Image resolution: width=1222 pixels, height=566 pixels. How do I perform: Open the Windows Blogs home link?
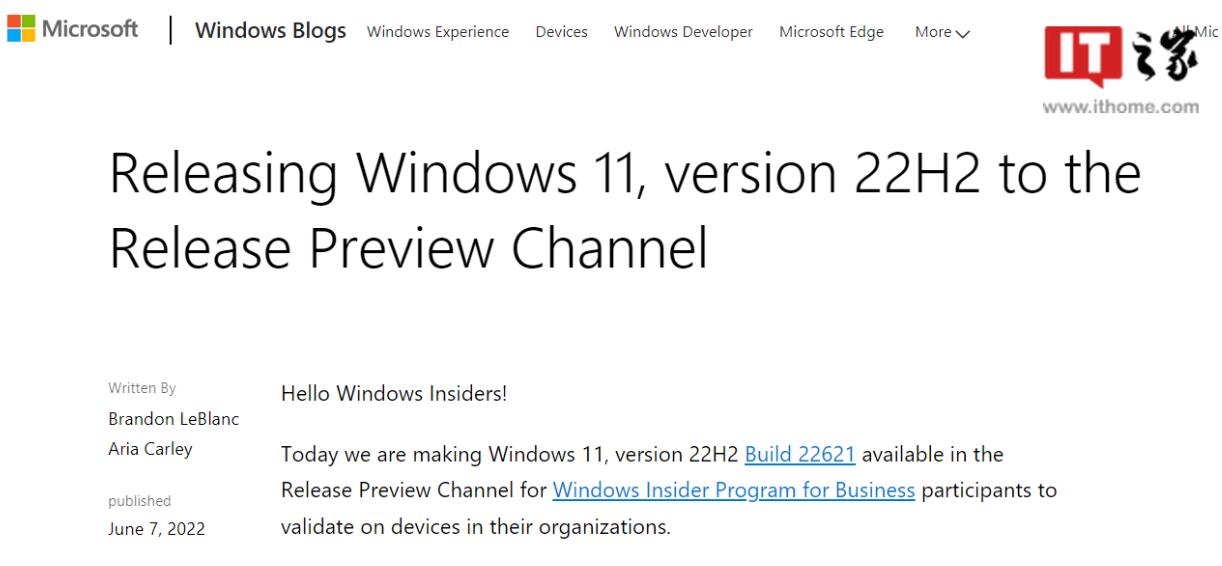click(x=271, y=30)
